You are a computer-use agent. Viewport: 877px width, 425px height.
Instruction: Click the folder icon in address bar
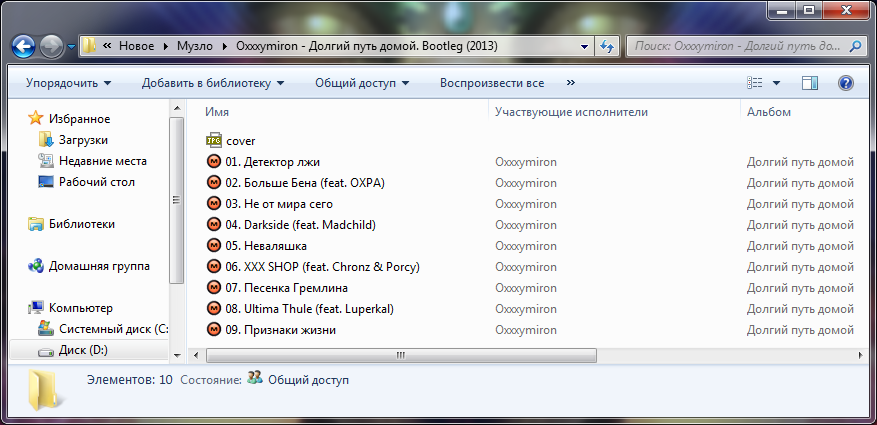click(x=89, y=46)
